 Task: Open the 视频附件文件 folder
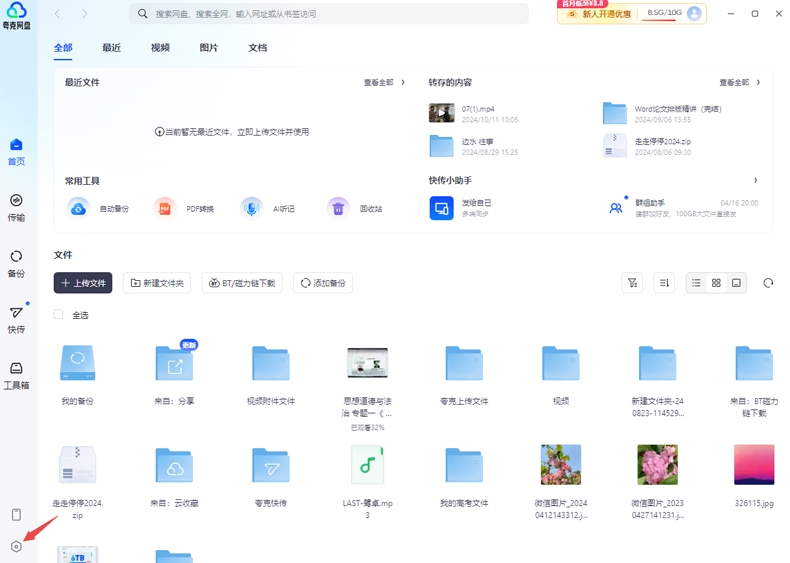271,363
